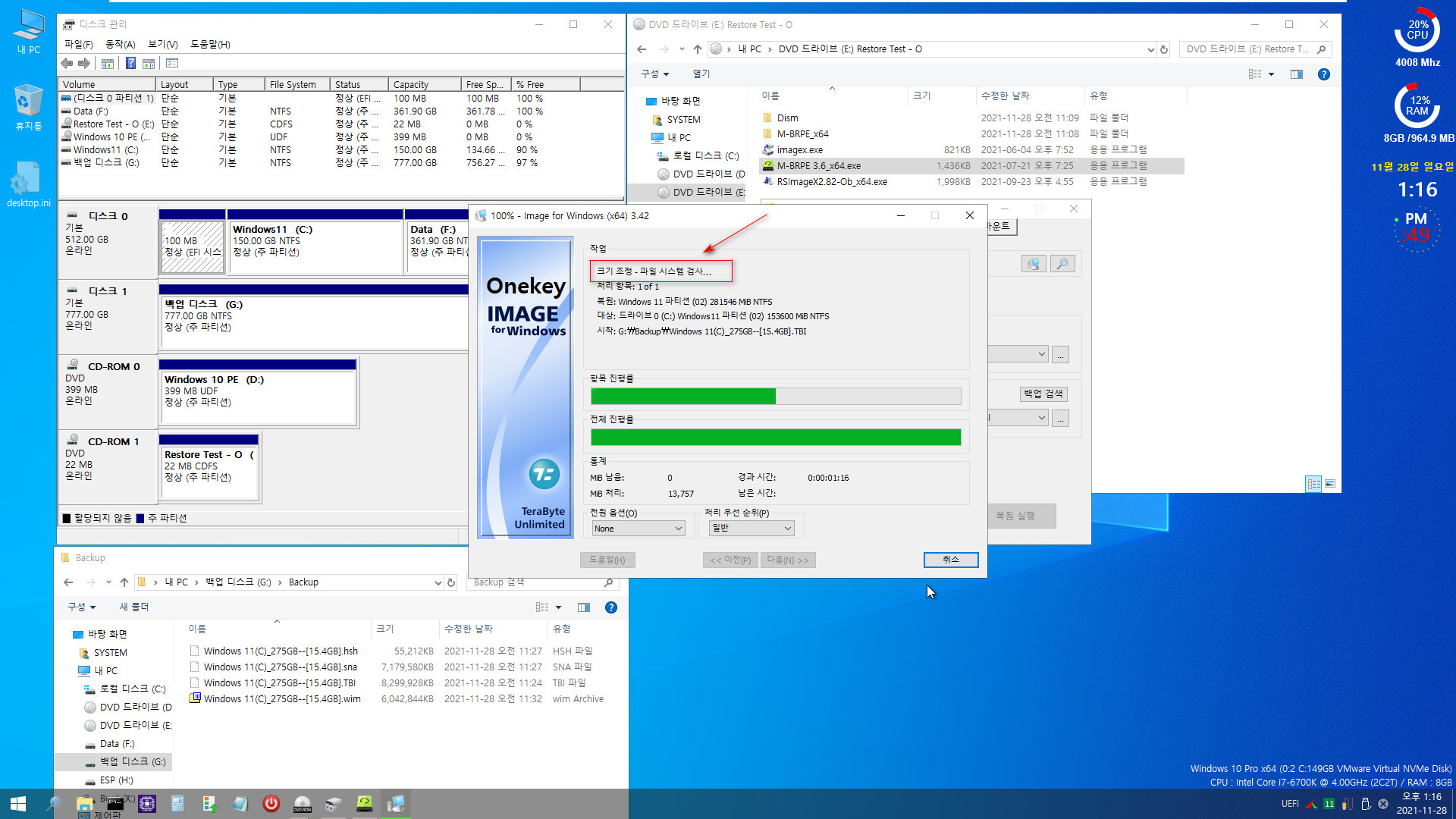Click the browse button beside the upper combo box
This screenshot has height=819, width=1456.
(1061, 355)
